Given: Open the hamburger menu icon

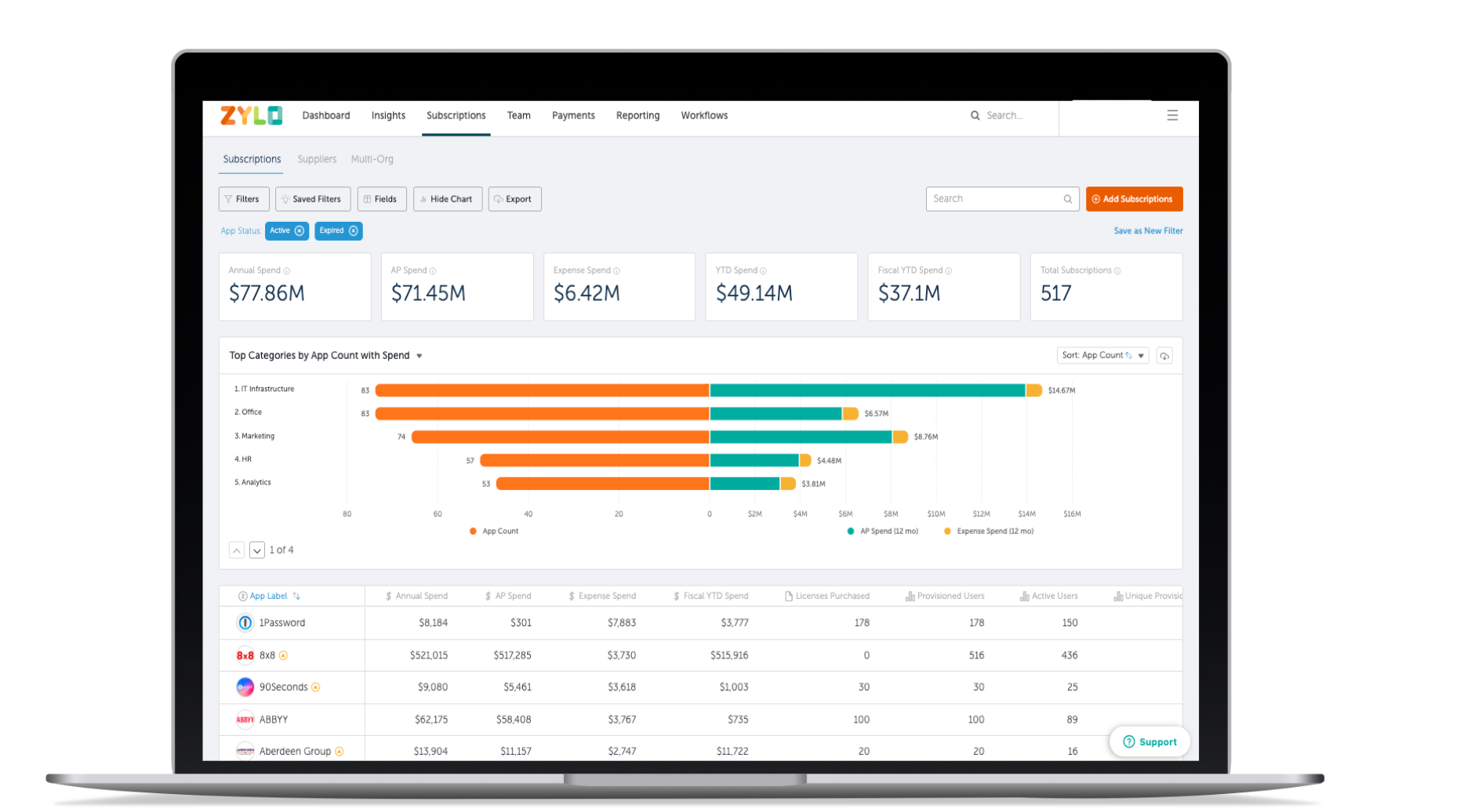Looking at the screenshot, I should 1172,115.
